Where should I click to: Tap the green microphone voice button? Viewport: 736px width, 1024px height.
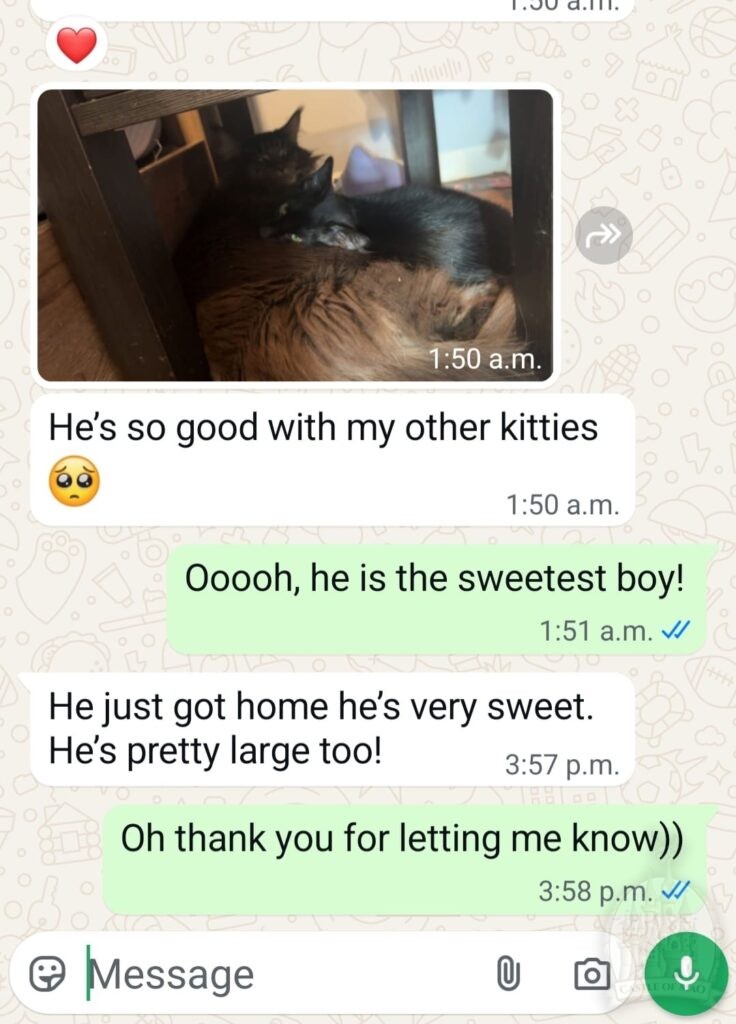tap(686, 974)
